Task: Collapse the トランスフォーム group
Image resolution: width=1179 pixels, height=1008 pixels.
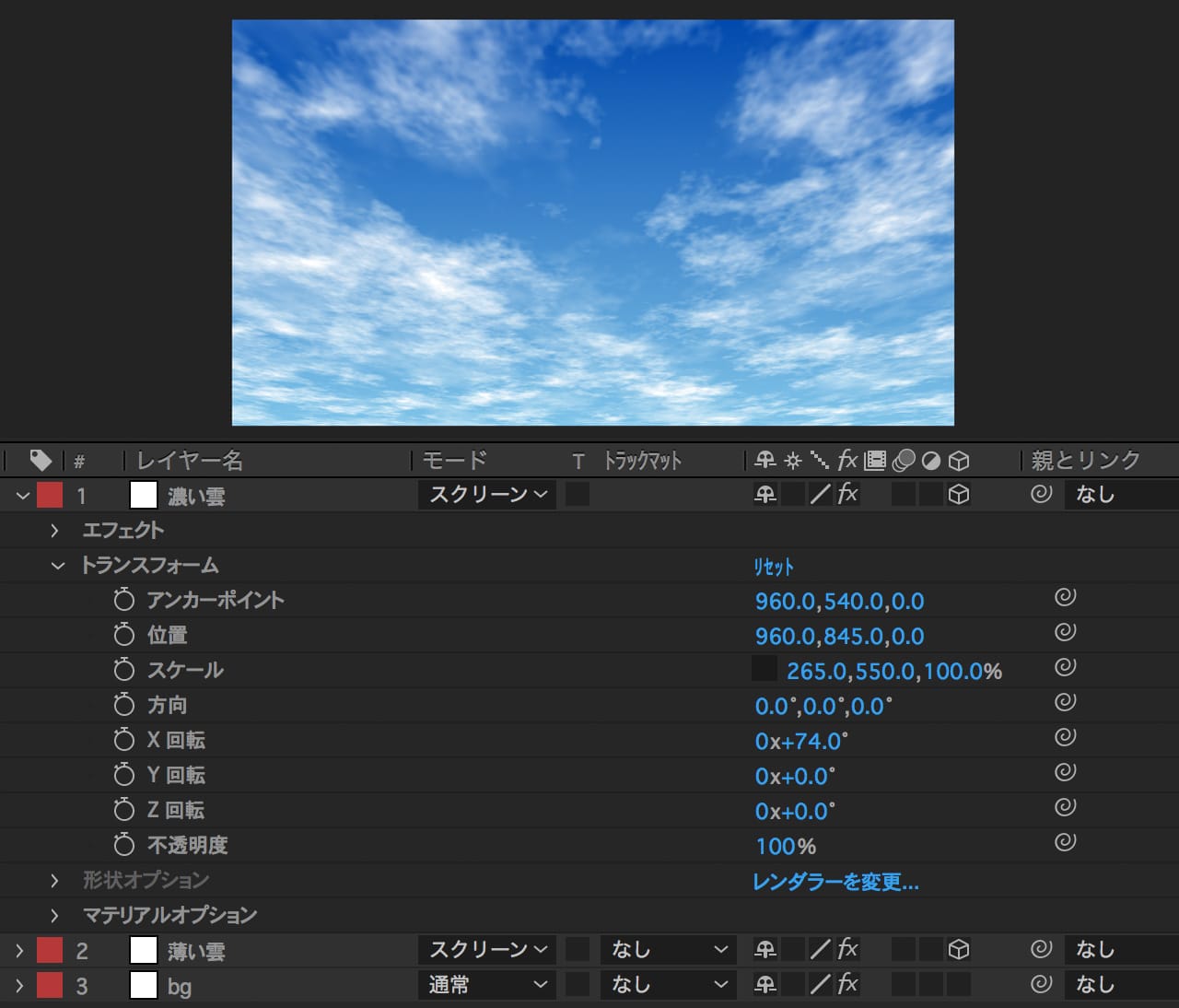Action: 58,566
